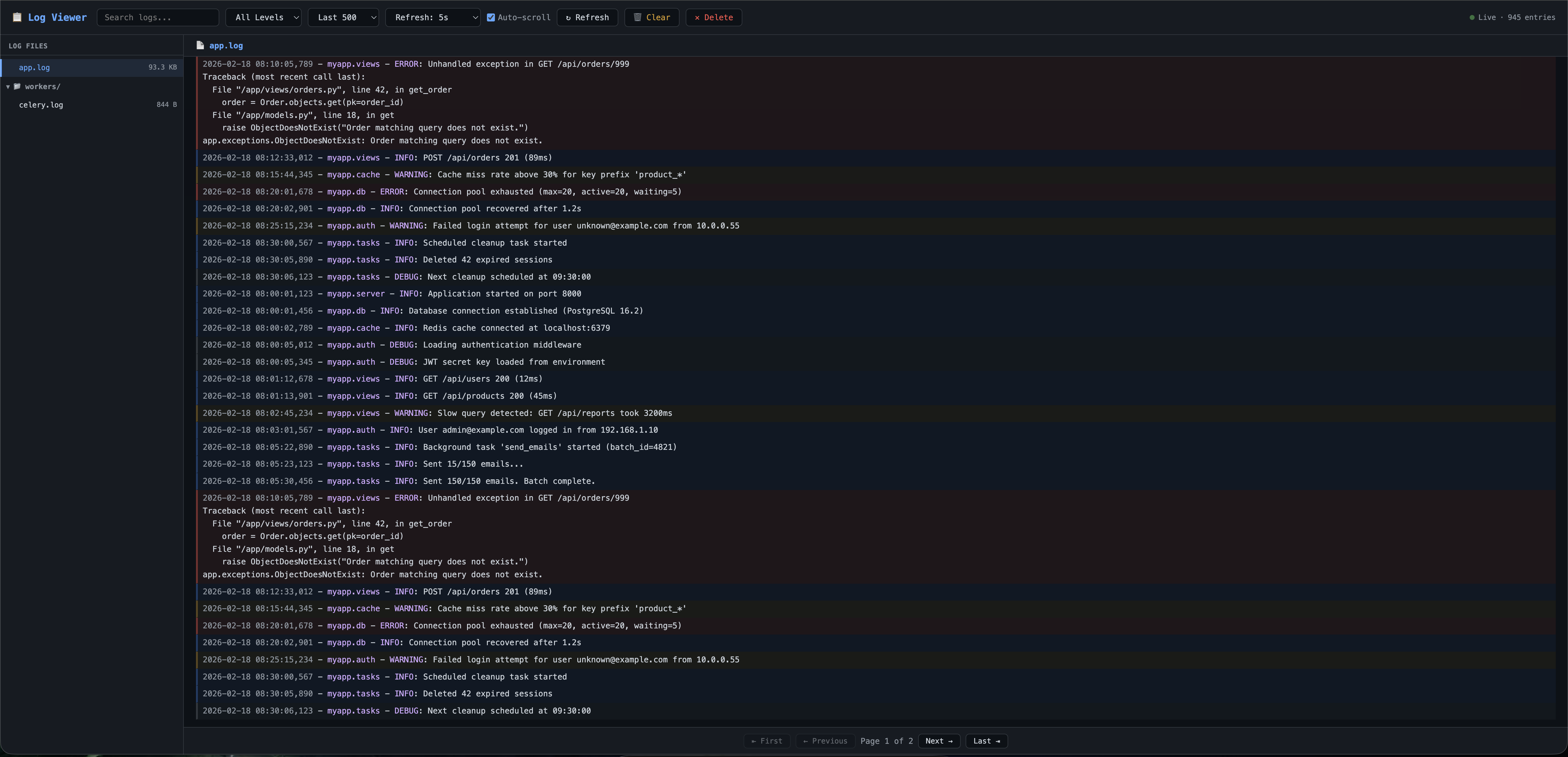
Task: Click the green Live status dot
Action: [x=1472, y=18]
